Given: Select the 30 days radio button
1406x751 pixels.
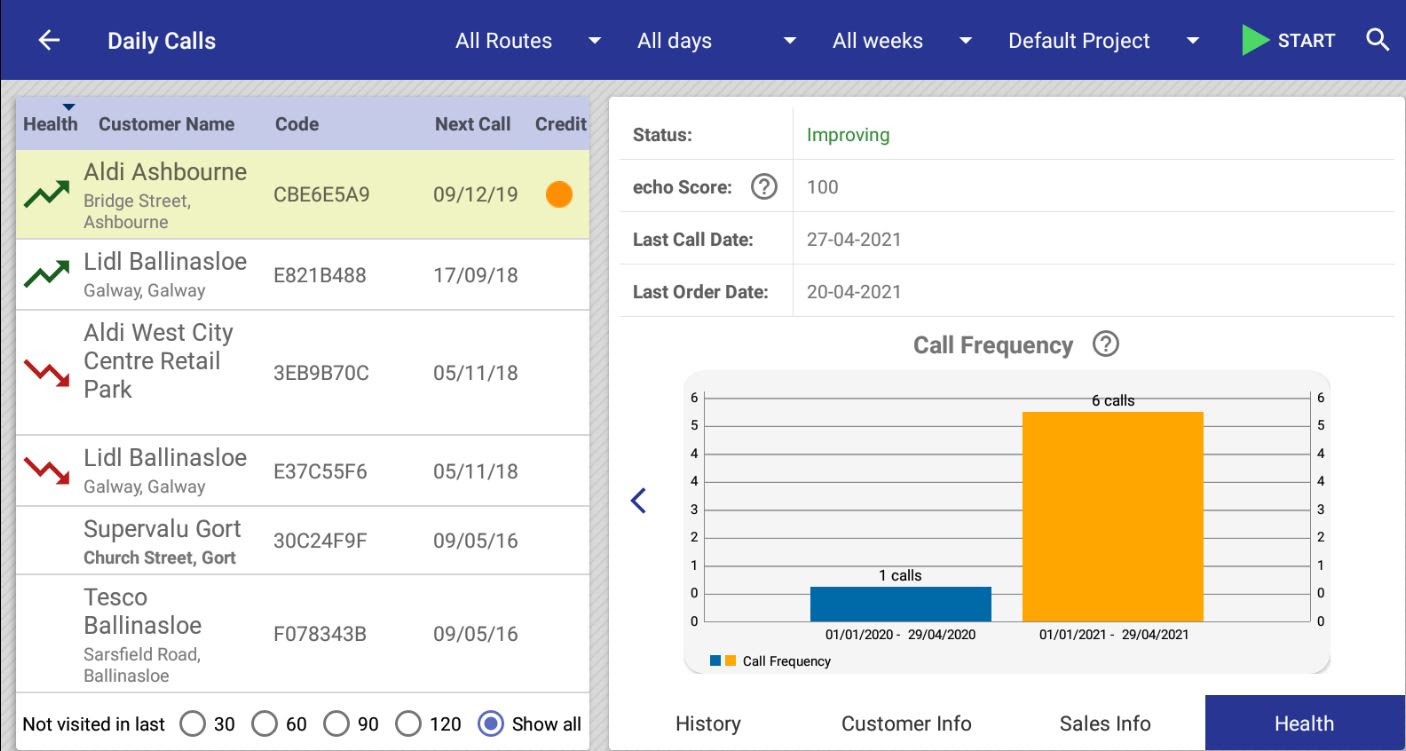Looking at the screenshot, I should [x=193, y=724].
